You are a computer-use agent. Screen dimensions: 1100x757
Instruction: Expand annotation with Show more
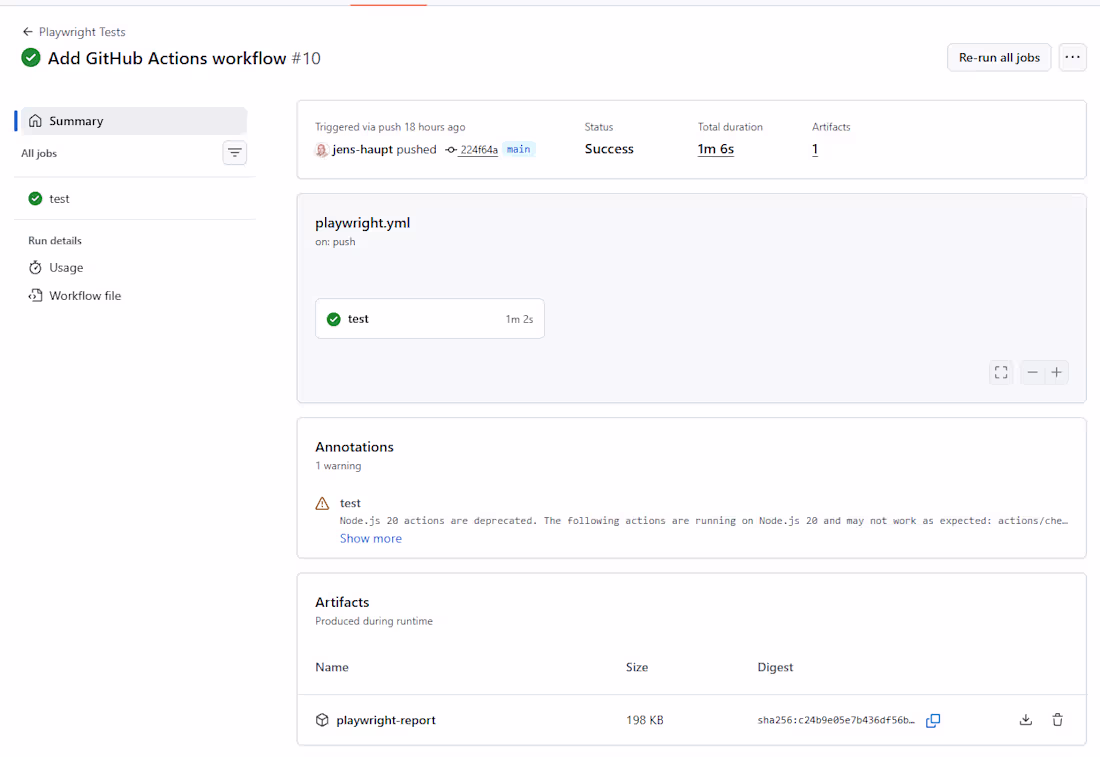tap(371, 538)
